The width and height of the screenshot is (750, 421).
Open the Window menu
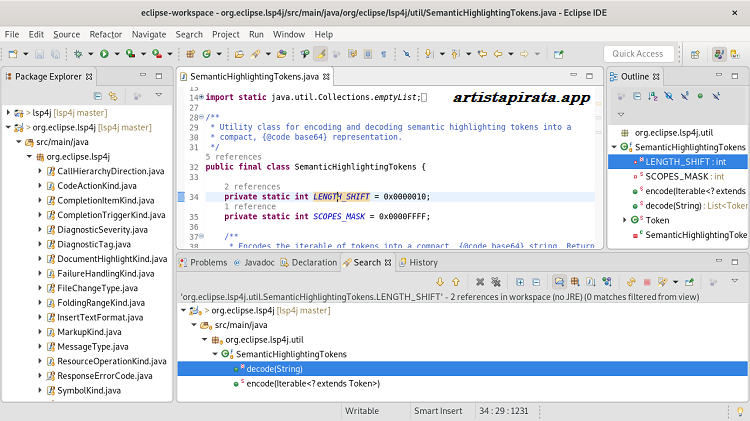(289, 34)
